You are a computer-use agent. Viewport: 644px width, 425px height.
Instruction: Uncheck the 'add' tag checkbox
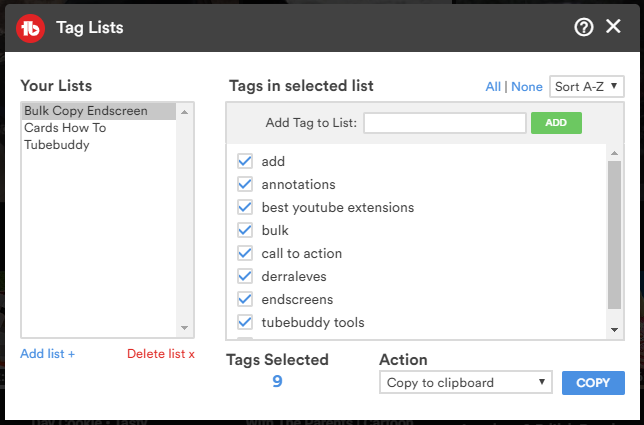(x=244, y=161)
